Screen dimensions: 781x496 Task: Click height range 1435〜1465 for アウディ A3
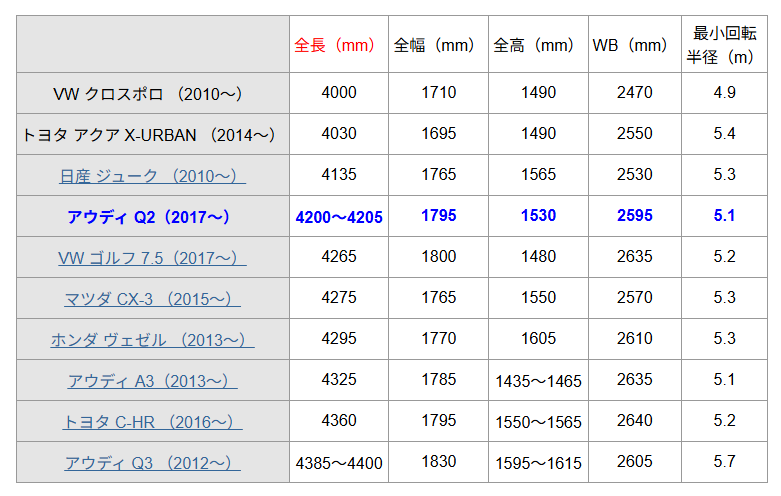coord(538,381)
